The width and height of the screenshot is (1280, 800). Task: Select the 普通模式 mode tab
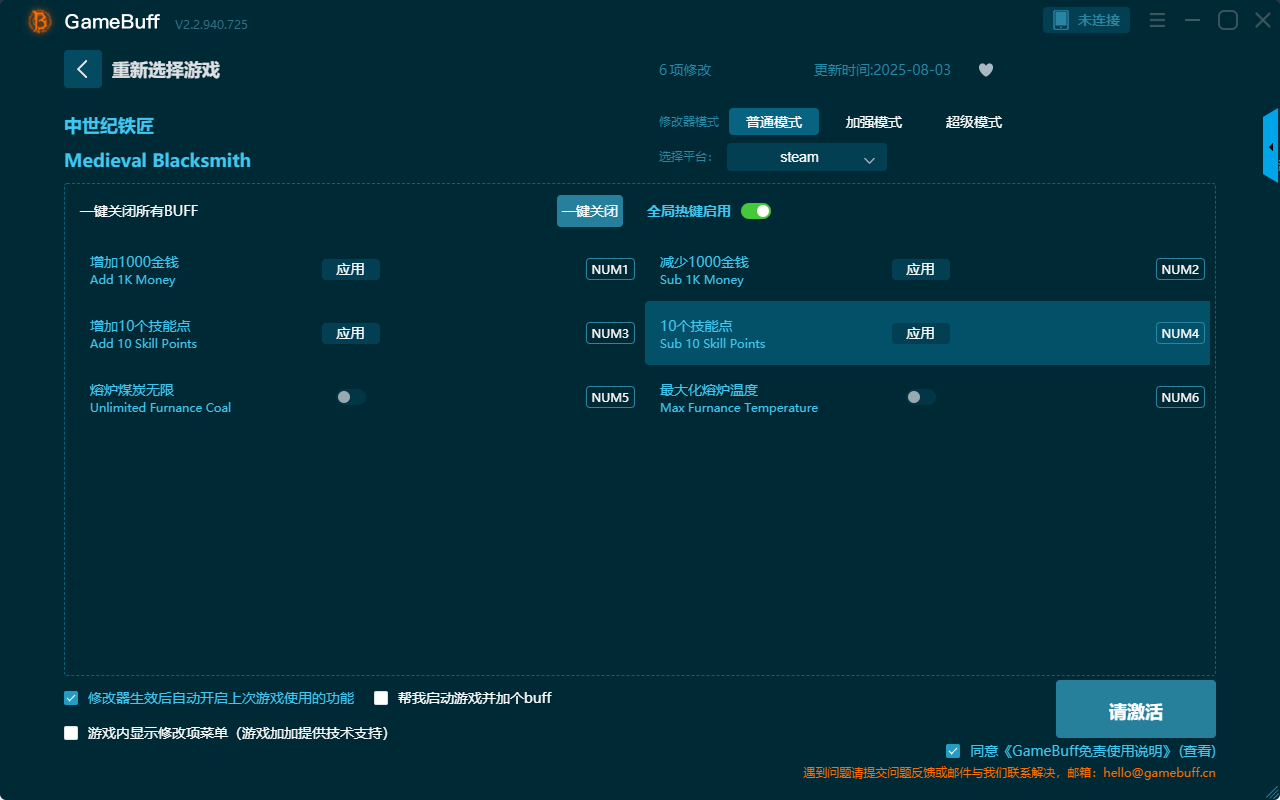coord(774,122)
